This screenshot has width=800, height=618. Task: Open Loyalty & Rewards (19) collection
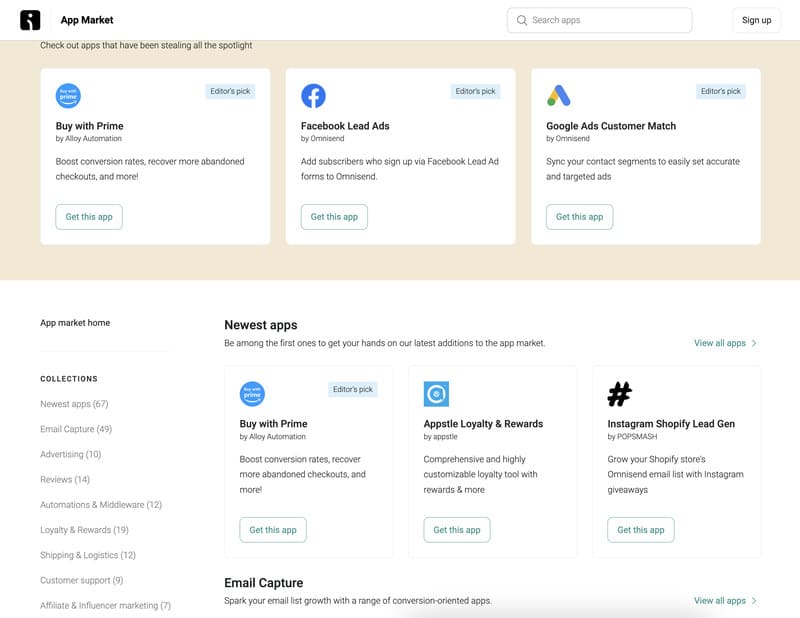(x=84, y=530)
